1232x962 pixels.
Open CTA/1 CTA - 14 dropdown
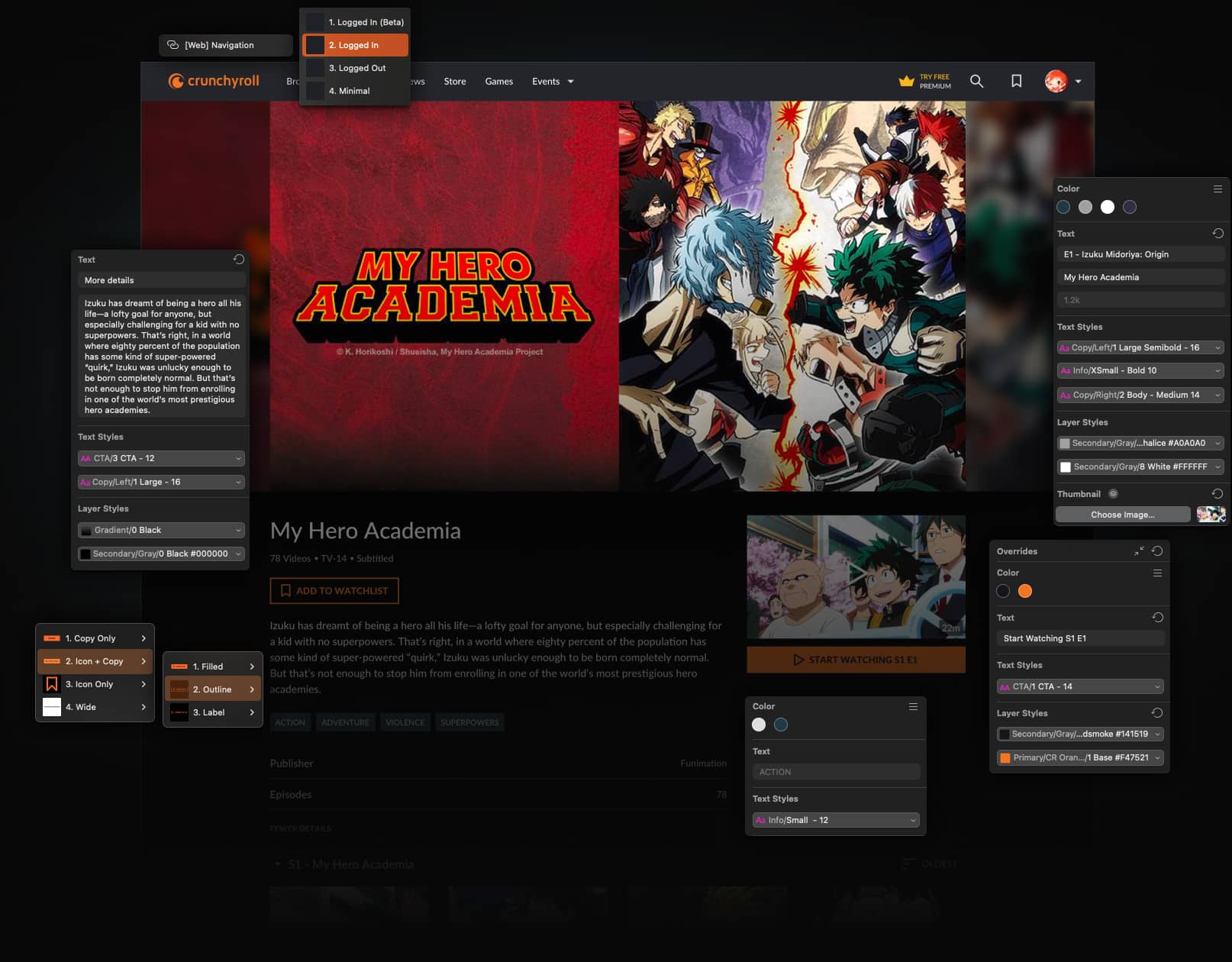point(1080,686)
